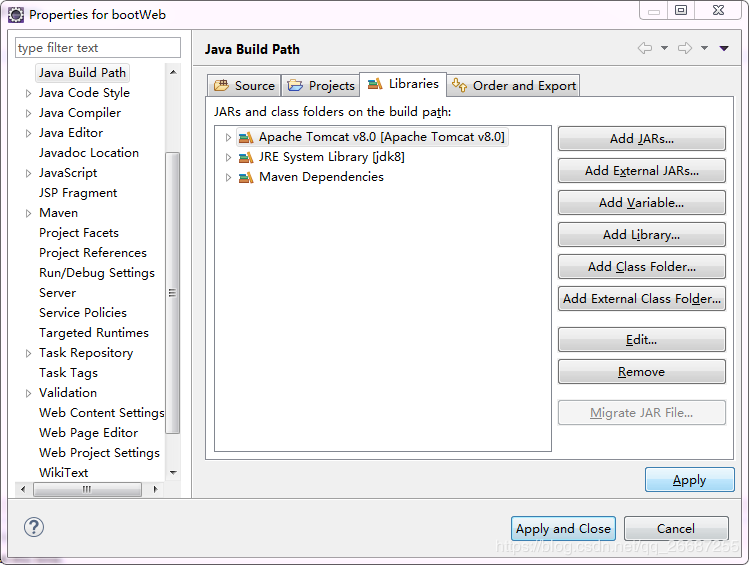749x565 pixels.
Task: Switch to the Projects tab
Action: (321, 86)
